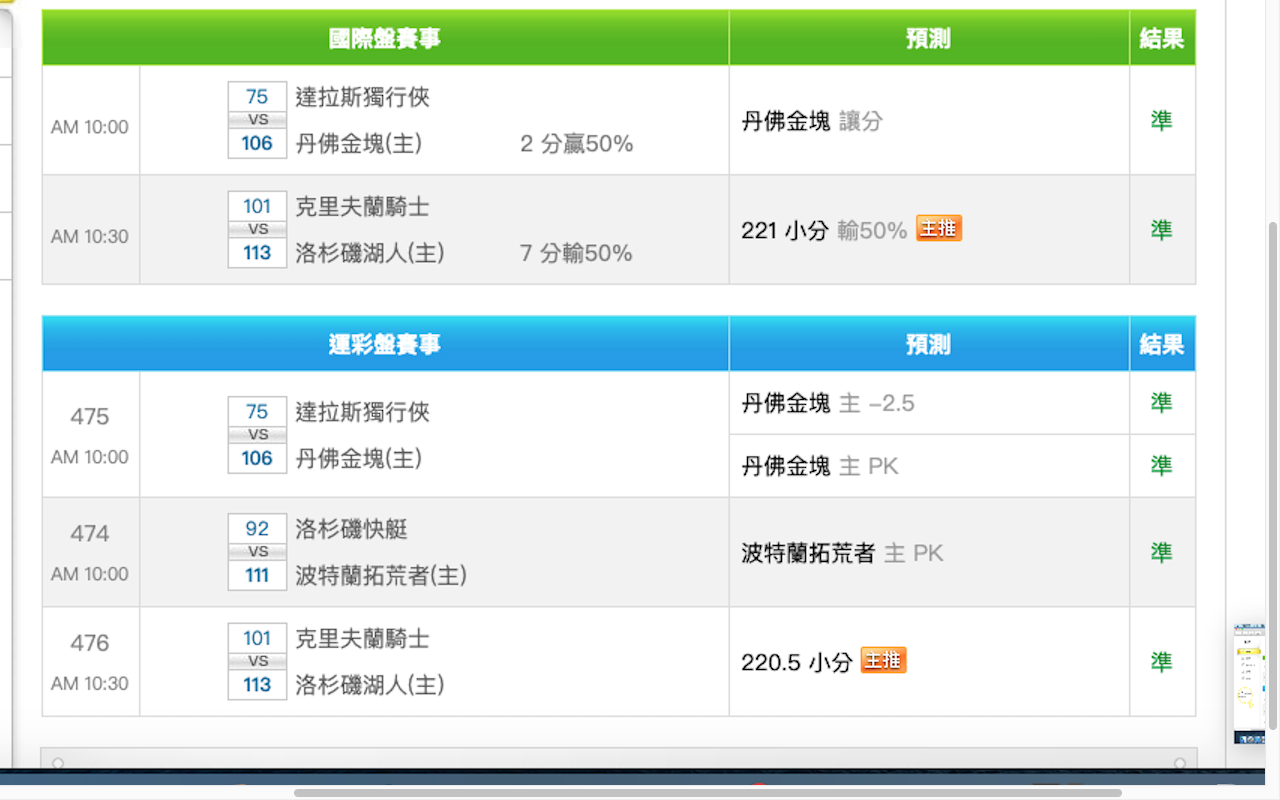Open the screenshot thumbnail preview

[1250, 683]
